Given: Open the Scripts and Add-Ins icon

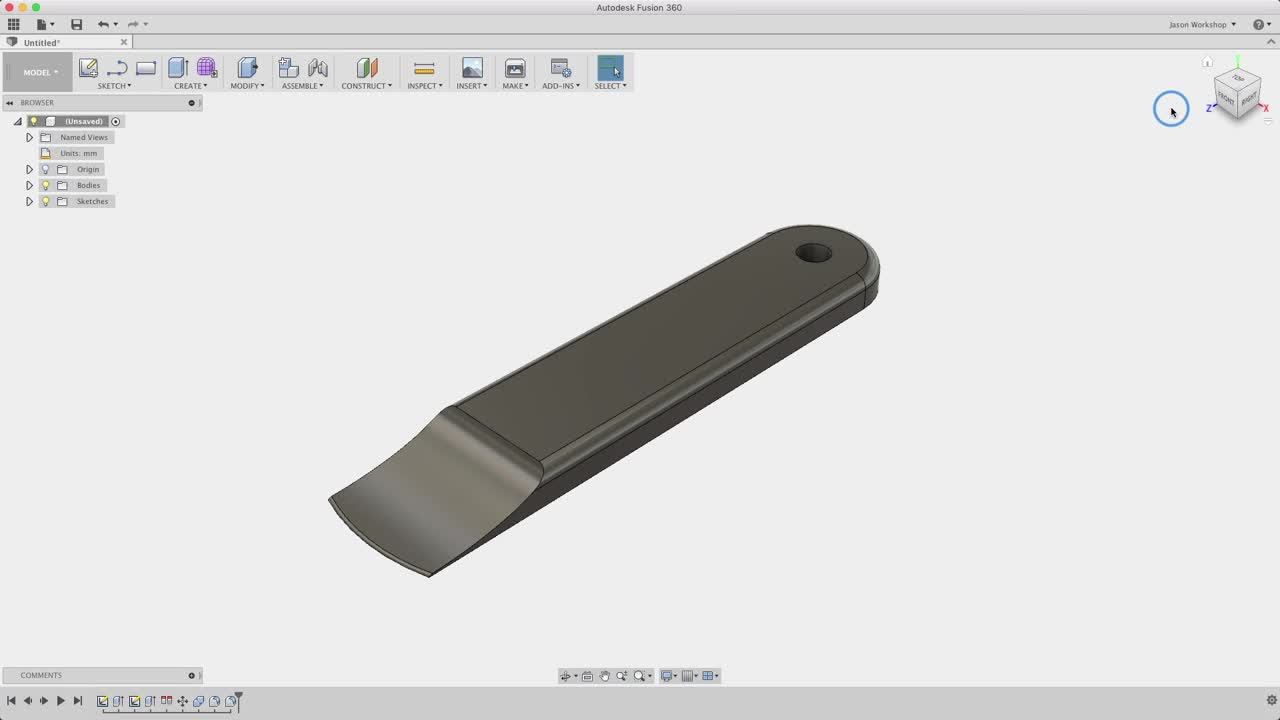Looking at the screenshot, I should coord(561,68).
